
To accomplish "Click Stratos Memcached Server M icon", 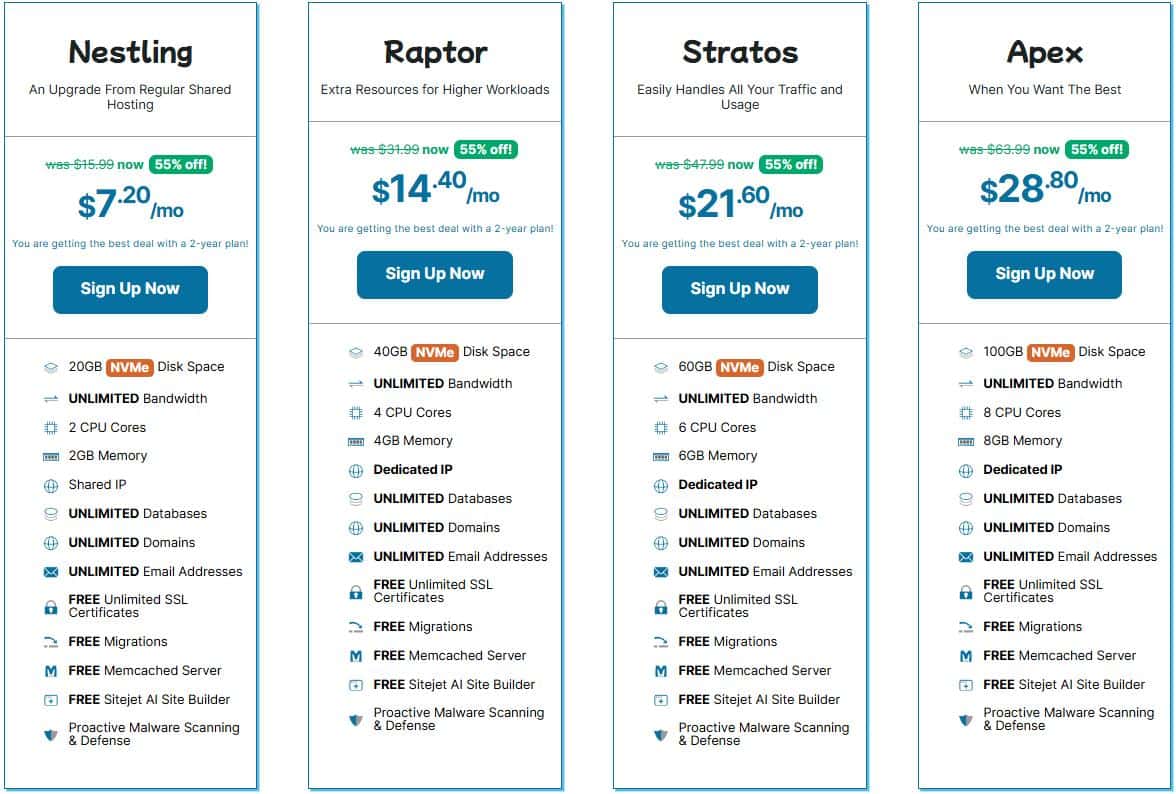I will [x=661, y=671].
